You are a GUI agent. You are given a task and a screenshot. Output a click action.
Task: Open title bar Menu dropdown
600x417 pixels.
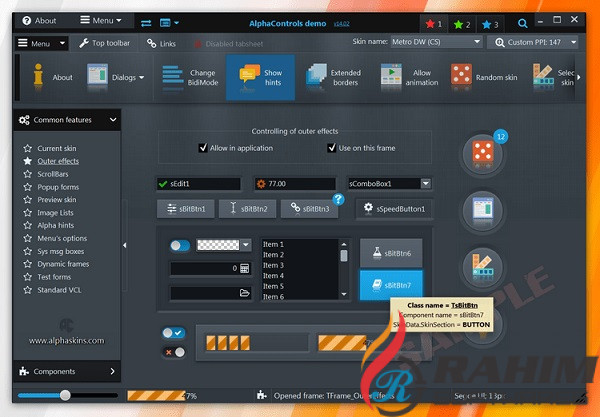[x=101, y=20]
